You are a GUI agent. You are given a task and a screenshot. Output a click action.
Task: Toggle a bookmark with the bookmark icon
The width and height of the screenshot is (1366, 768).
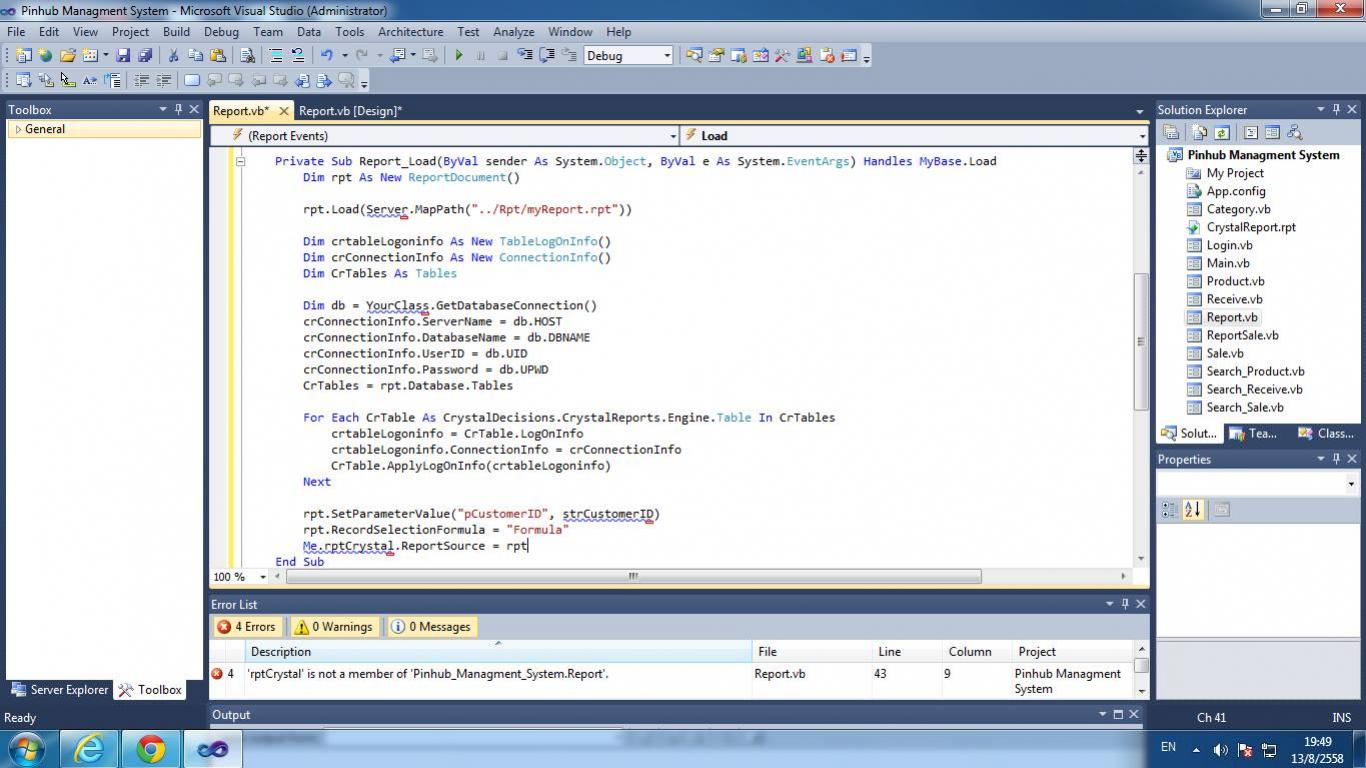[192, 81]
